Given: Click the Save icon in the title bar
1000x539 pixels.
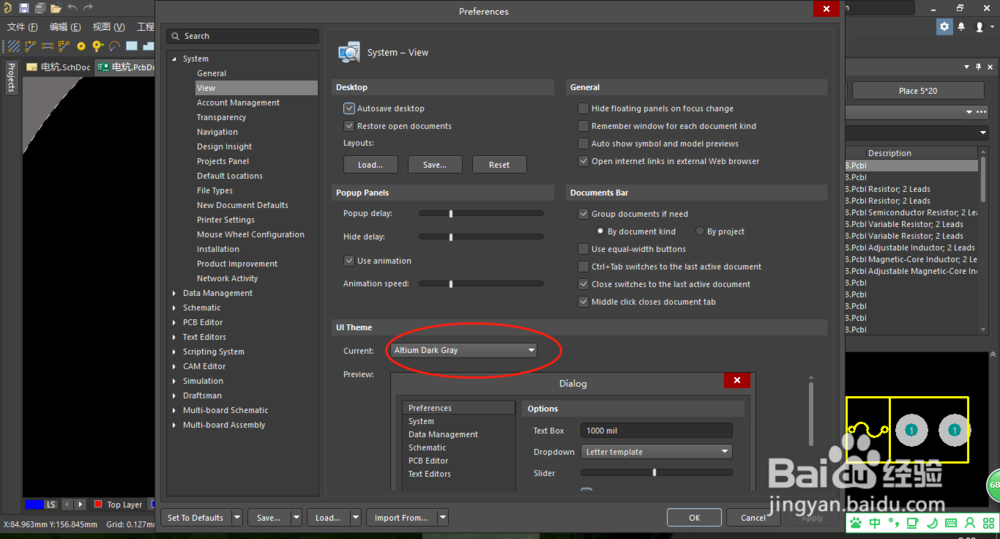Looking at the screenshot, I should pyautogui.click(x=24, y=8).
